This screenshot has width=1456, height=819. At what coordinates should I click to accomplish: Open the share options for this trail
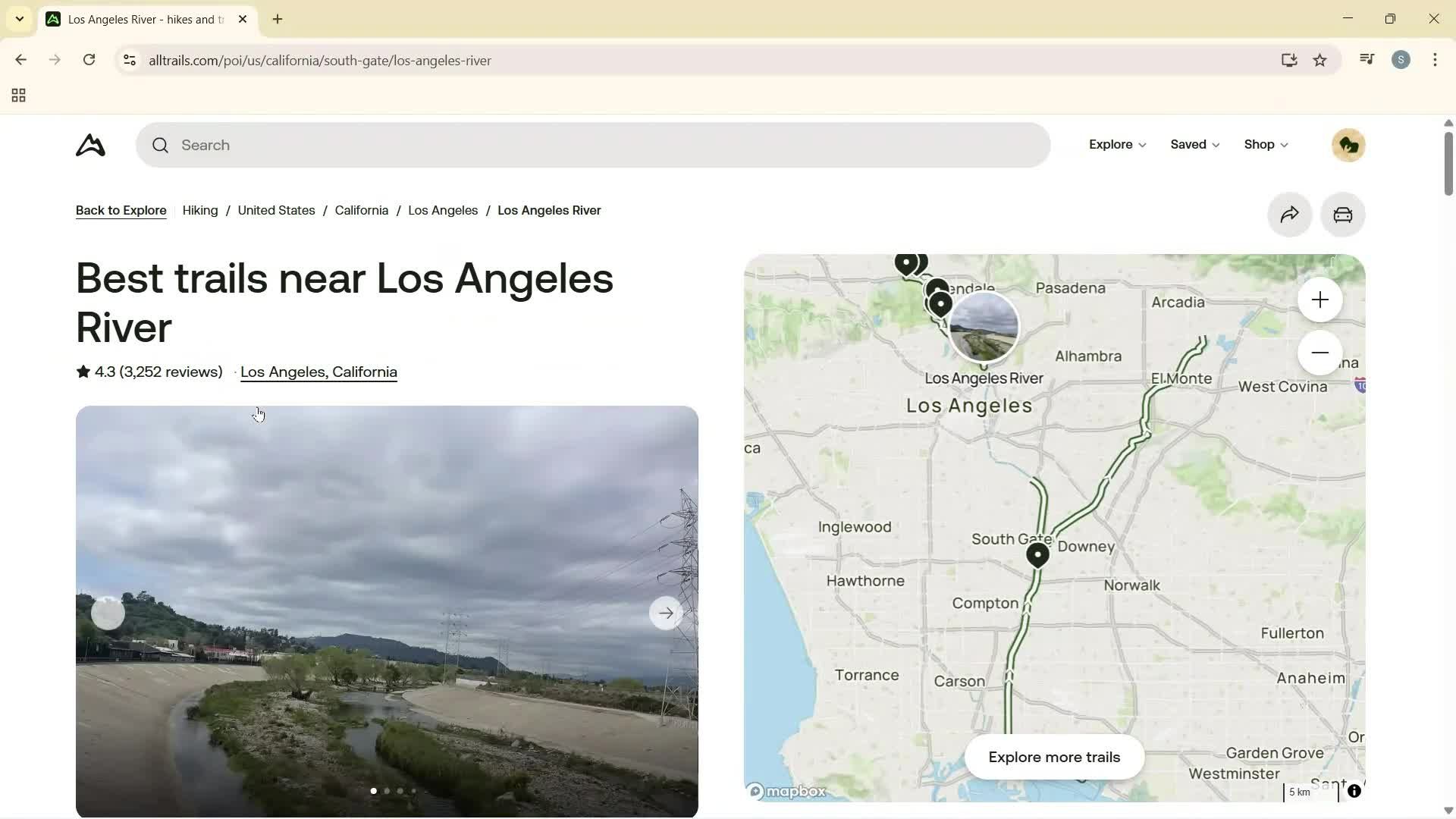coord(1289,215)
